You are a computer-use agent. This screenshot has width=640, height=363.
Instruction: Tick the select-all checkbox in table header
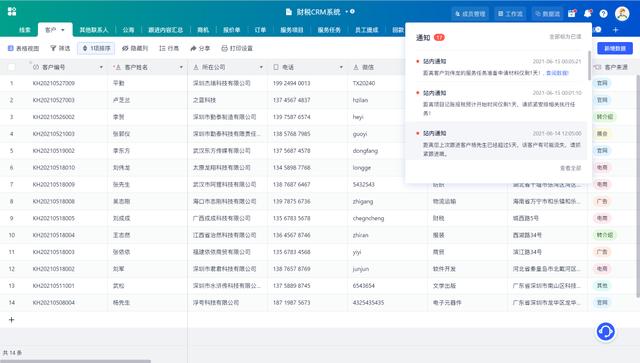11,67
